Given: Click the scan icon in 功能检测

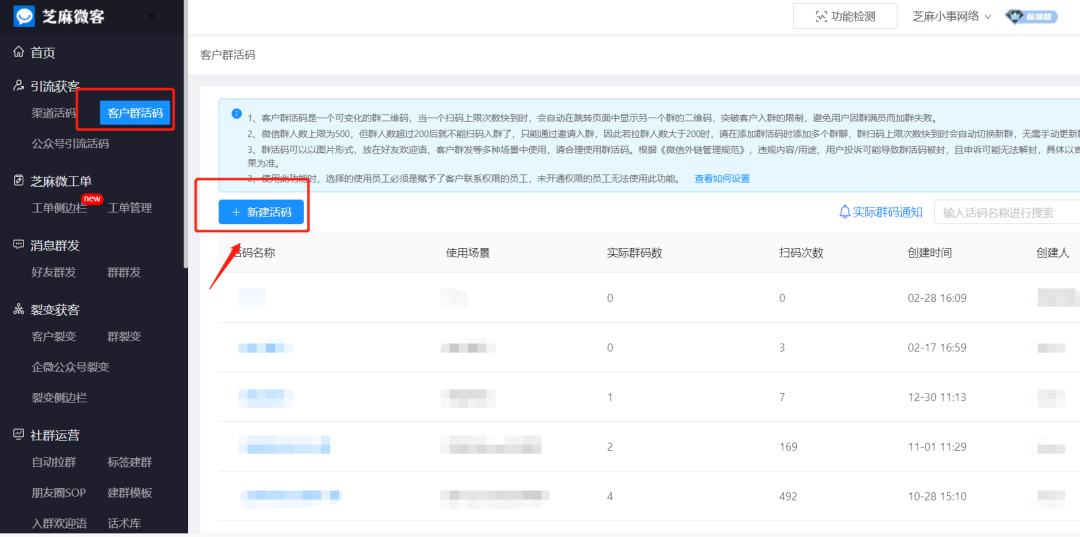Looking at the screenshot, I should coord(821,17).
